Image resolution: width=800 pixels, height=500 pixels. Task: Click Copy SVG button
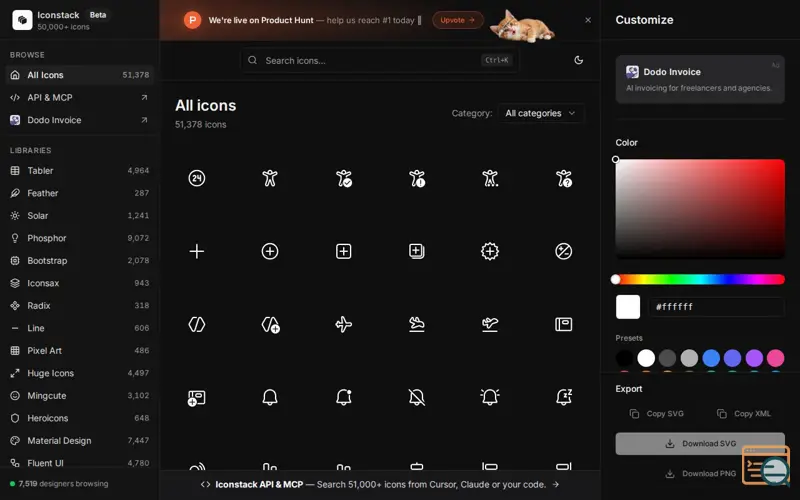pyautogui.click(x=657, y=413)
